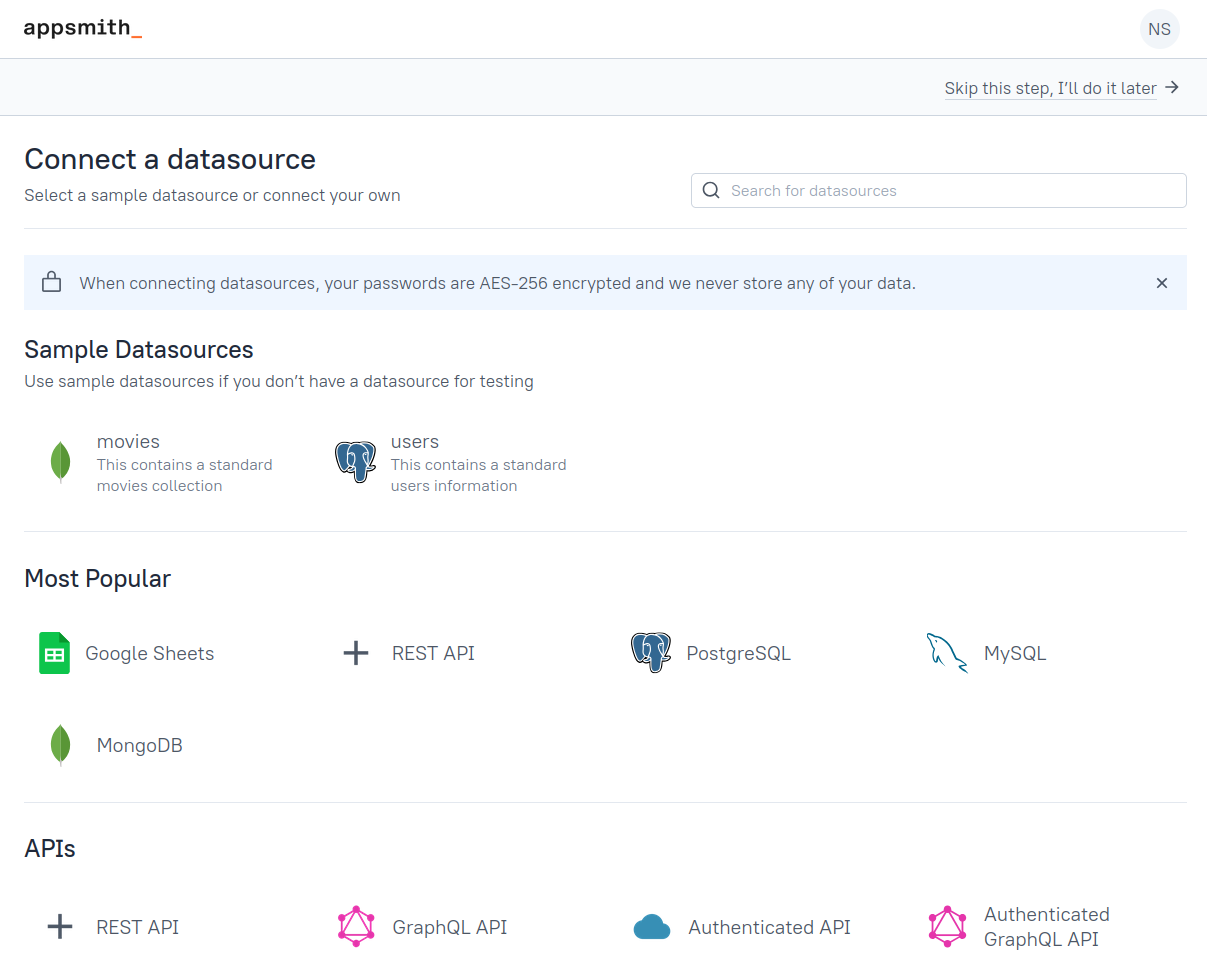Select the MongoDB leaf icon under Most Popular

(x=60, y=745)
